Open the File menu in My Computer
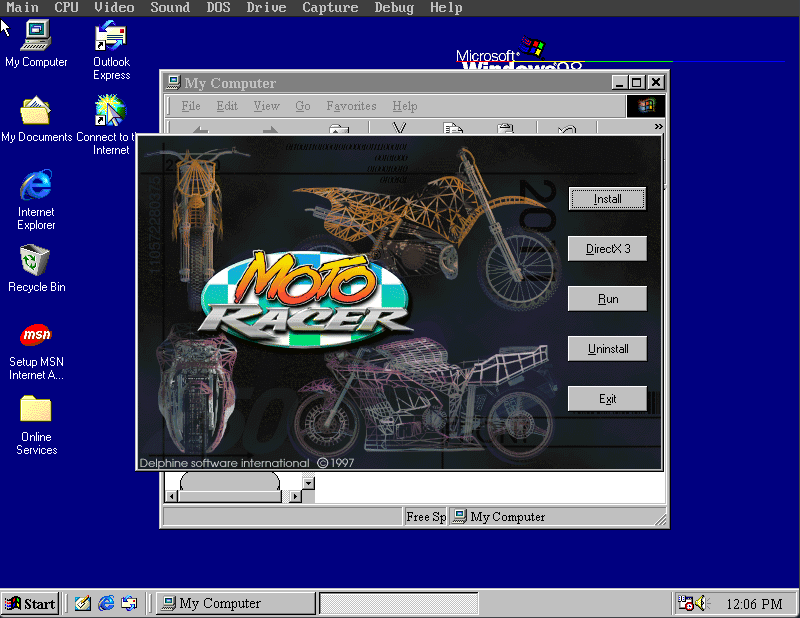 (191, 106)
